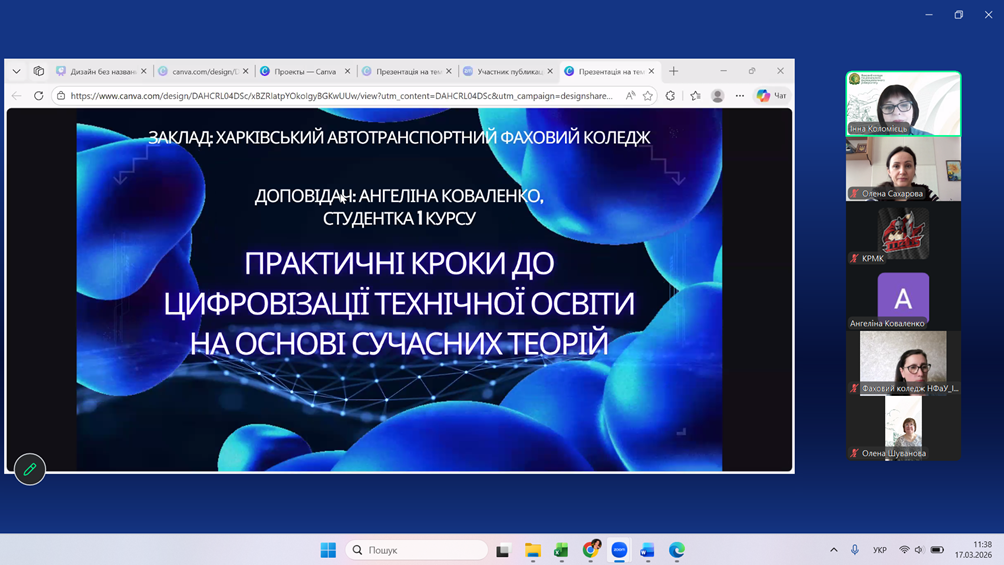
Task: Show hidden system tray icons
Action: [x=833, y=550]
